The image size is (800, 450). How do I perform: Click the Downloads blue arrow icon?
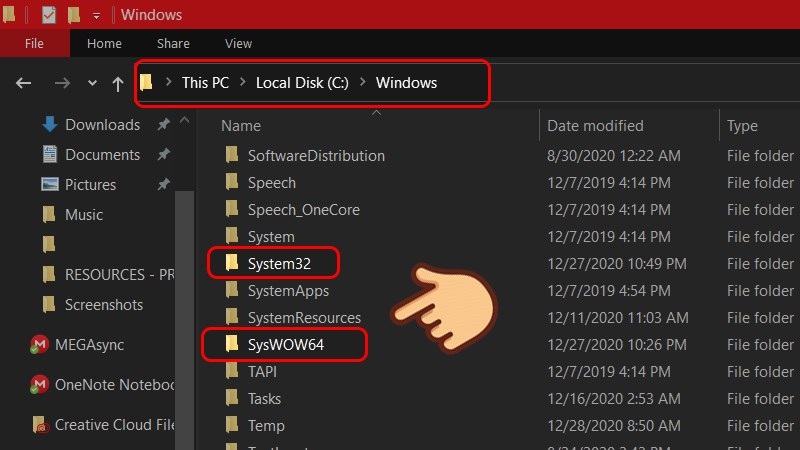point(49,124)
